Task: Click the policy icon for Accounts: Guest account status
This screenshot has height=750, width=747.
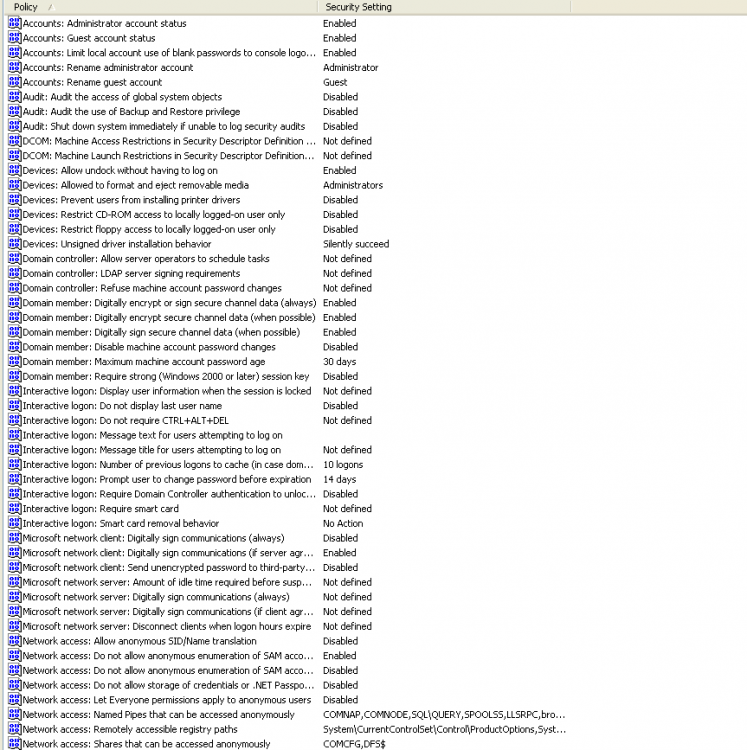Action: click(15, 38)
